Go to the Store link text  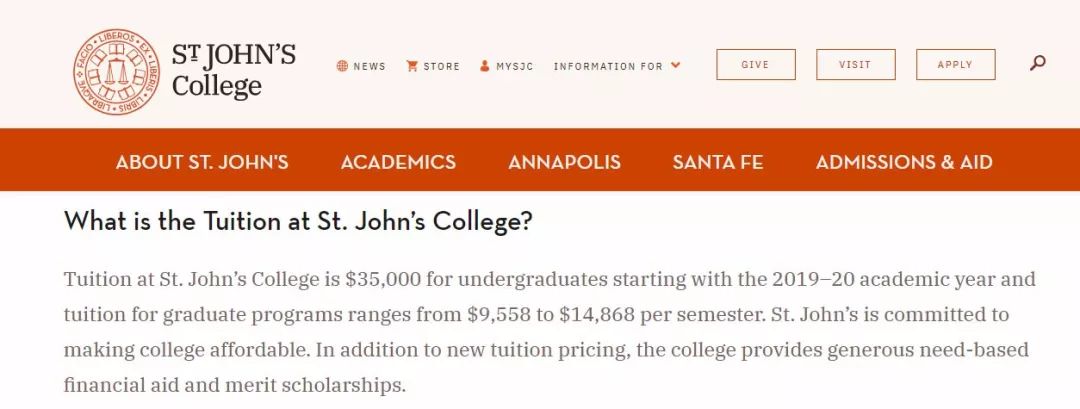[x=441, y=66]
